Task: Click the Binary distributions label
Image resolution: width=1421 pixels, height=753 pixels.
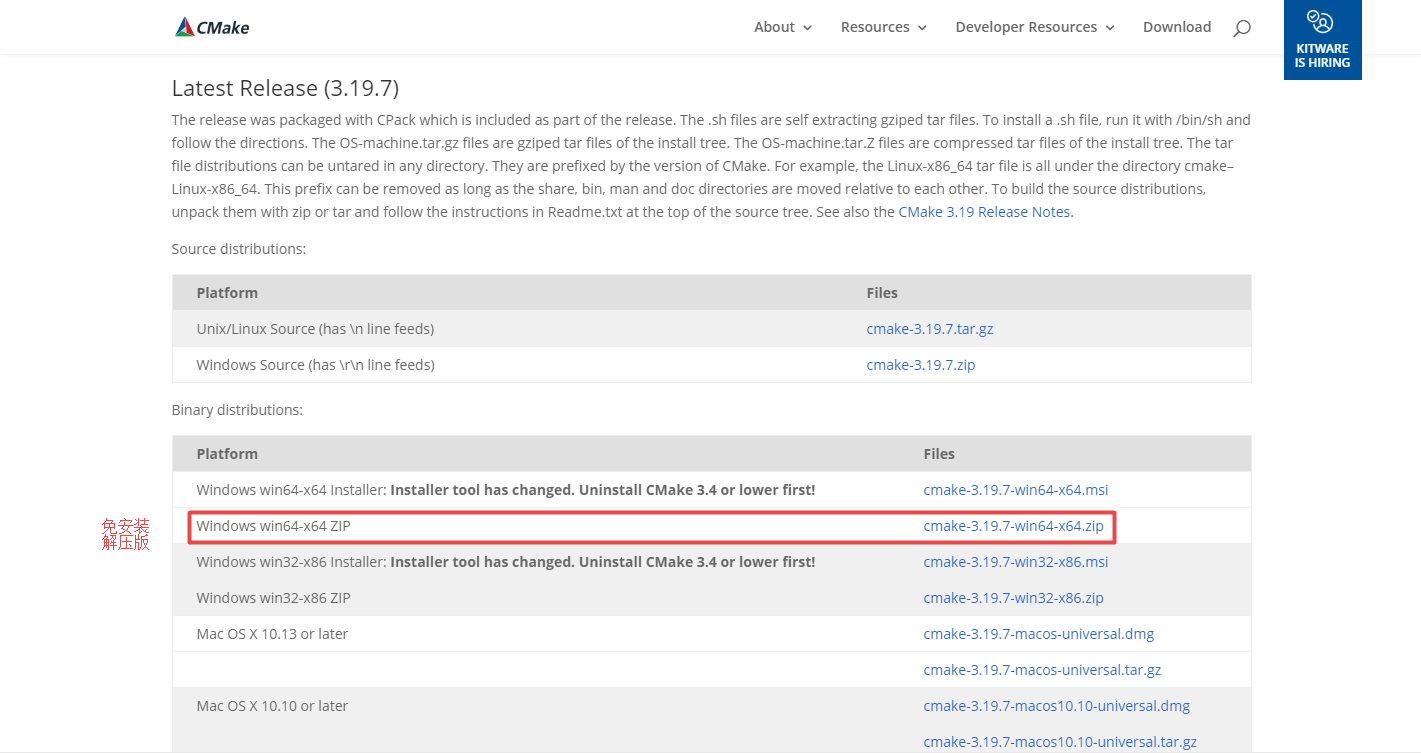Action: [237, 410]
